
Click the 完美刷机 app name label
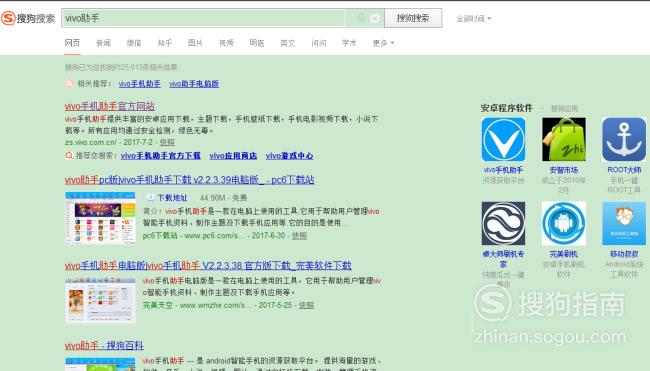coord(564,254)
